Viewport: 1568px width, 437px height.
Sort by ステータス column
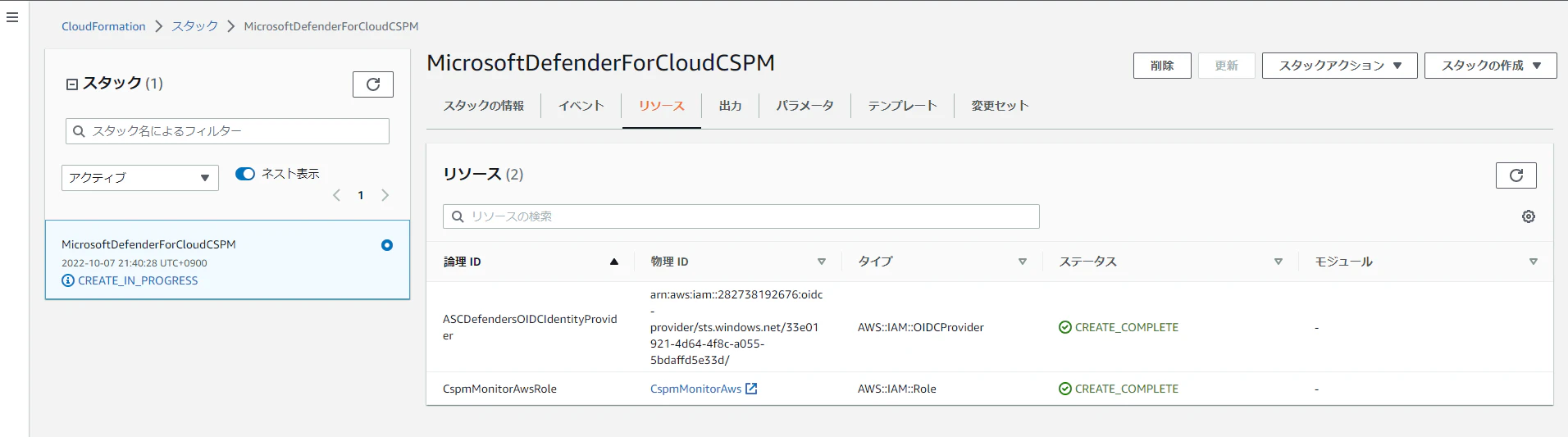point(1278,262)
